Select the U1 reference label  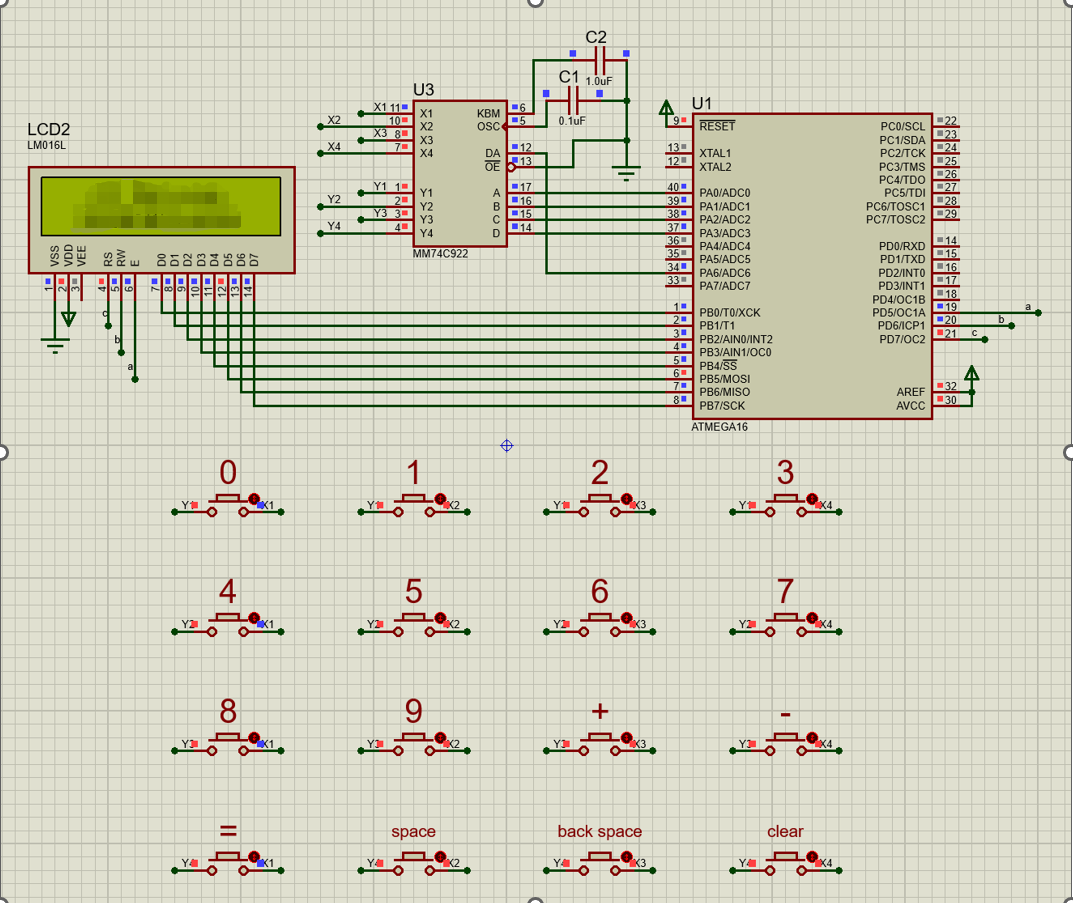pos(701,103)
